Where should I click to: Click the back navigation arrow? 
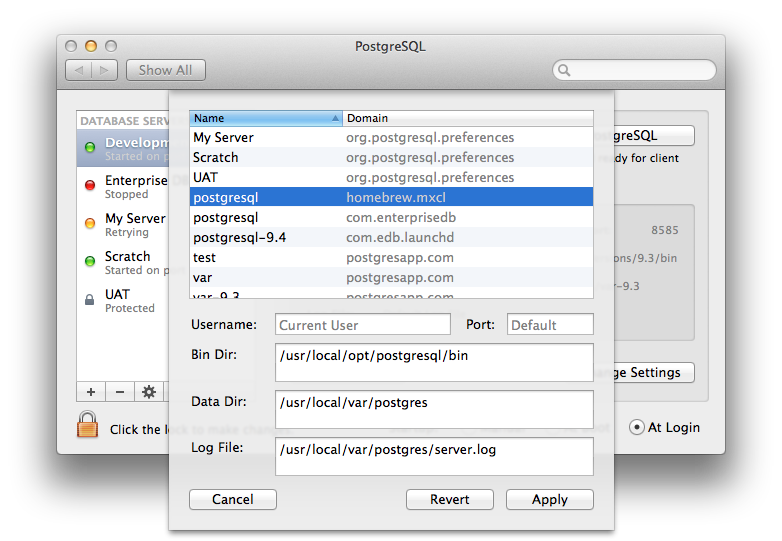(79, 70)
